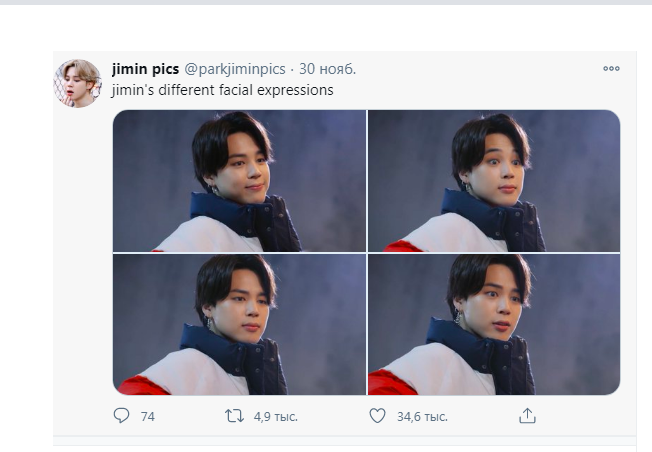This screenshot has height=452, width=652.
Task: Click the reply speech bubble icon
Action: pyautogui.click(x=121, y=415)
